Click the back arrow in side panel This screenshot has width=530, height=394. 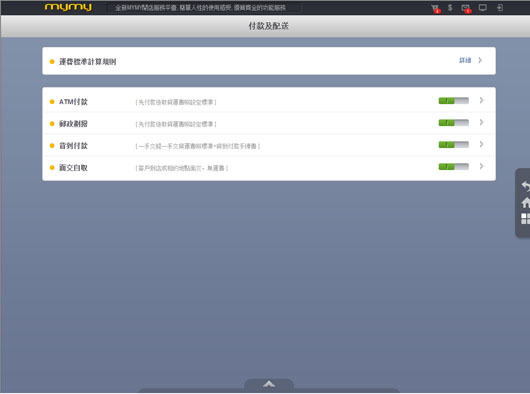coord(526,186)
